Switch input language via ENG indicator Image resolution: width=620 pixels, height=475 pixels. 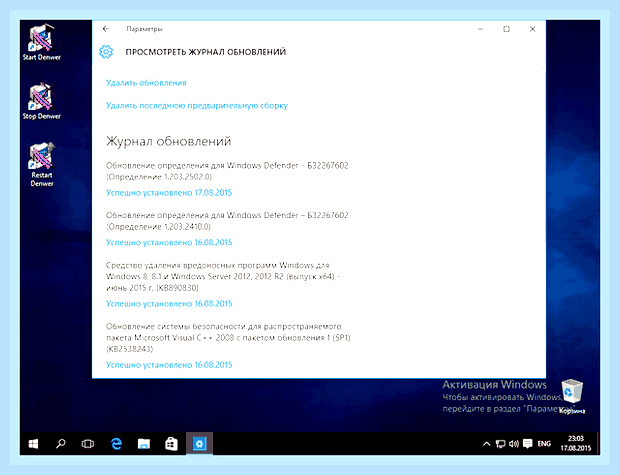(x=544, y=444)
